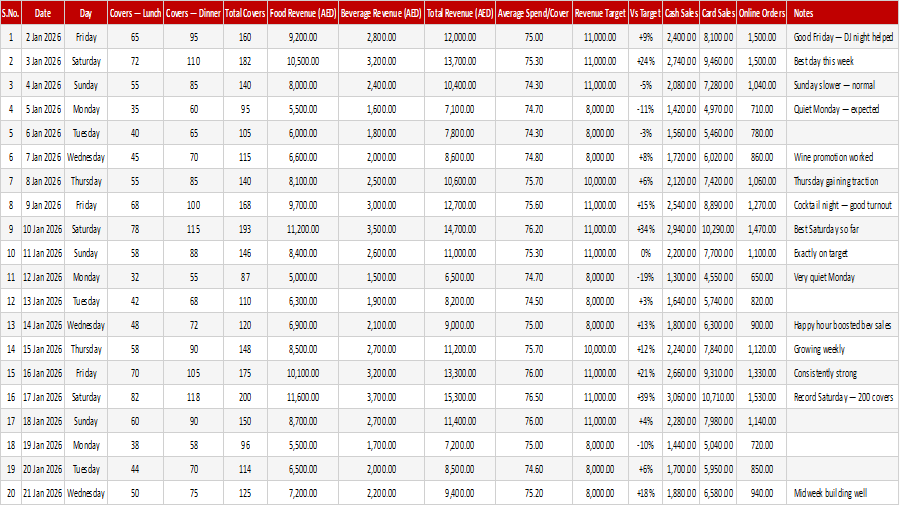Click the '4 Jan 2026' date cell
900x529 pixels.
click(43, 85)
